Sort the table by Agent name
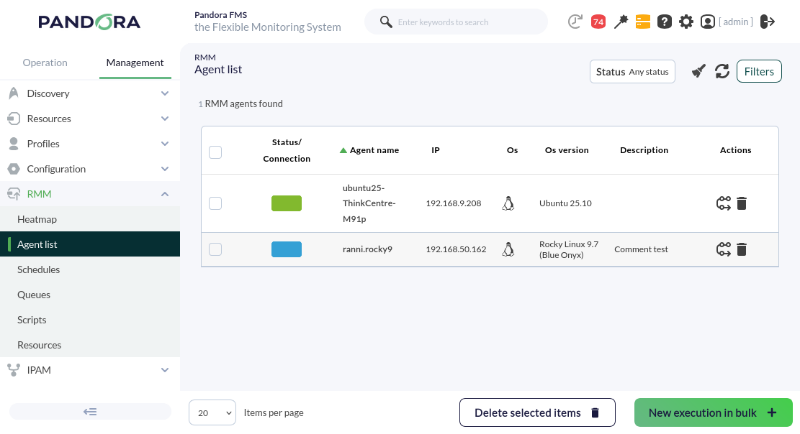800x434 pixels. [x=369, y=150]
